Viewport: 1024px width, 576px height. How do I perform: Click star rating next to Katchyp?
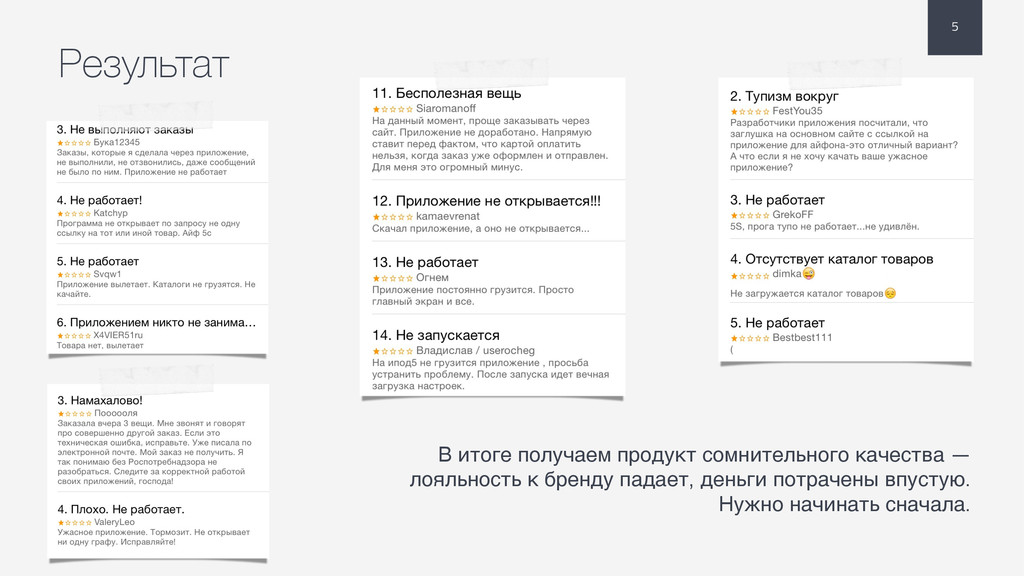point(74,214)
